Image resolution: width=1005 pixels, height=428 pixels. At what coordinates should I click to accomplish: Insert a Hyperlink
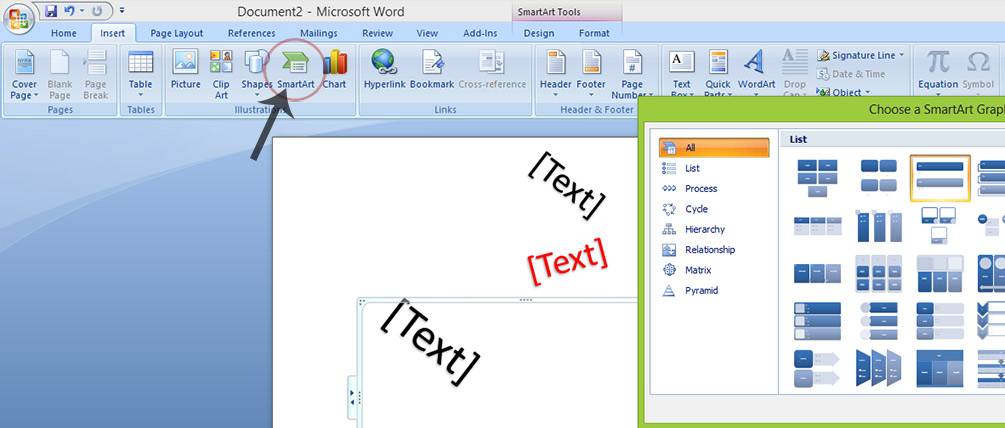click(384, 70)
